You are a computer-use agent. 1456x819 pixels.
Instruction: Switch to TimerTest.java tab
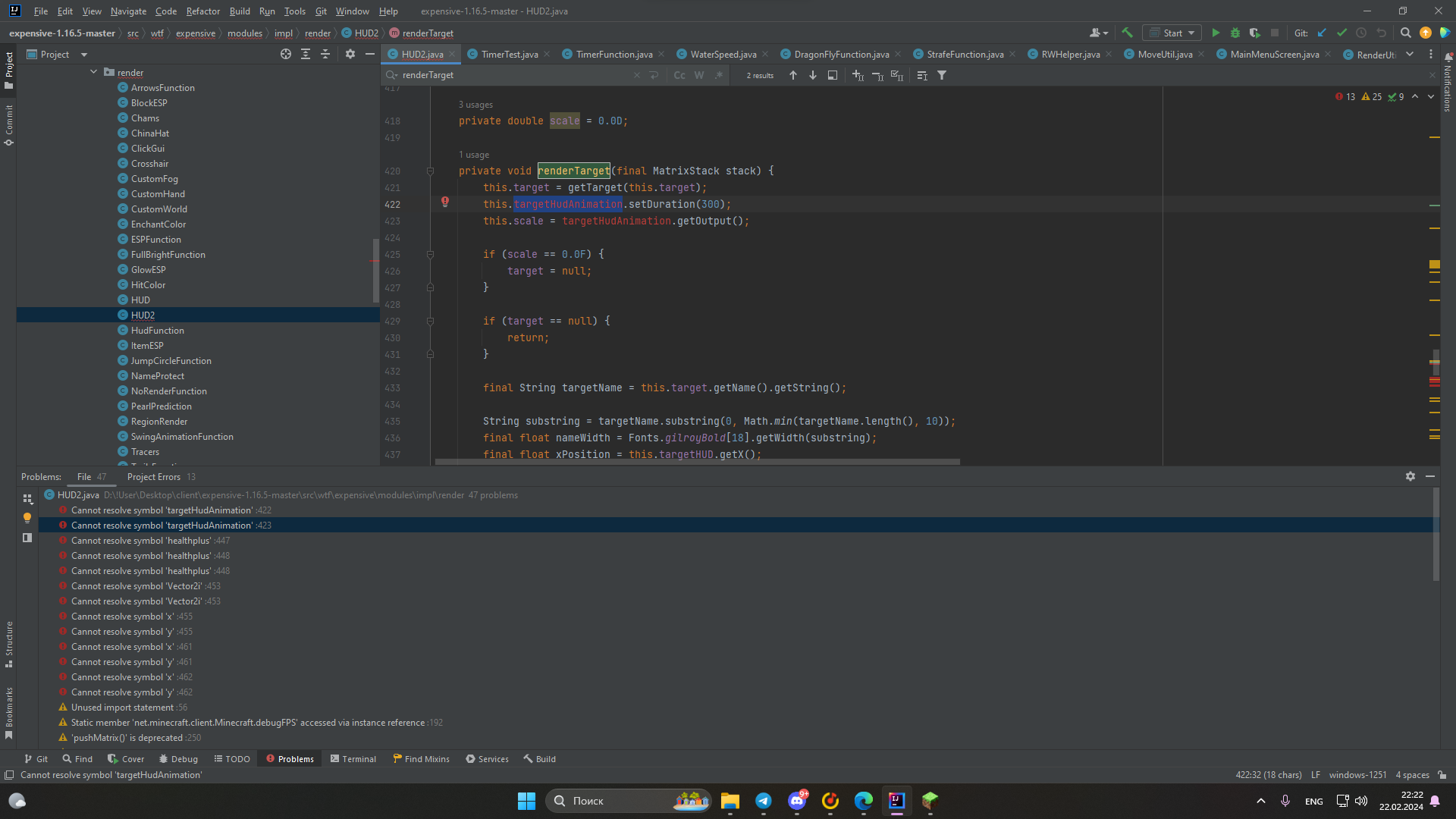tap(509, 54)
